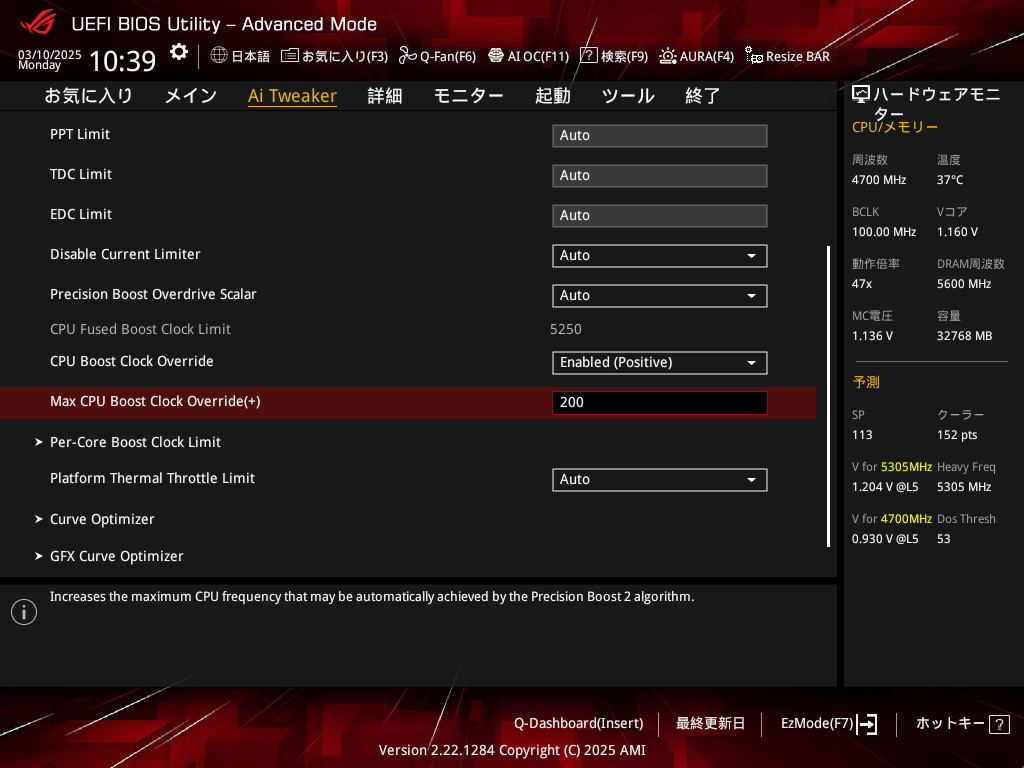Click the 152 pts cooler score

[x=957, y=435]
